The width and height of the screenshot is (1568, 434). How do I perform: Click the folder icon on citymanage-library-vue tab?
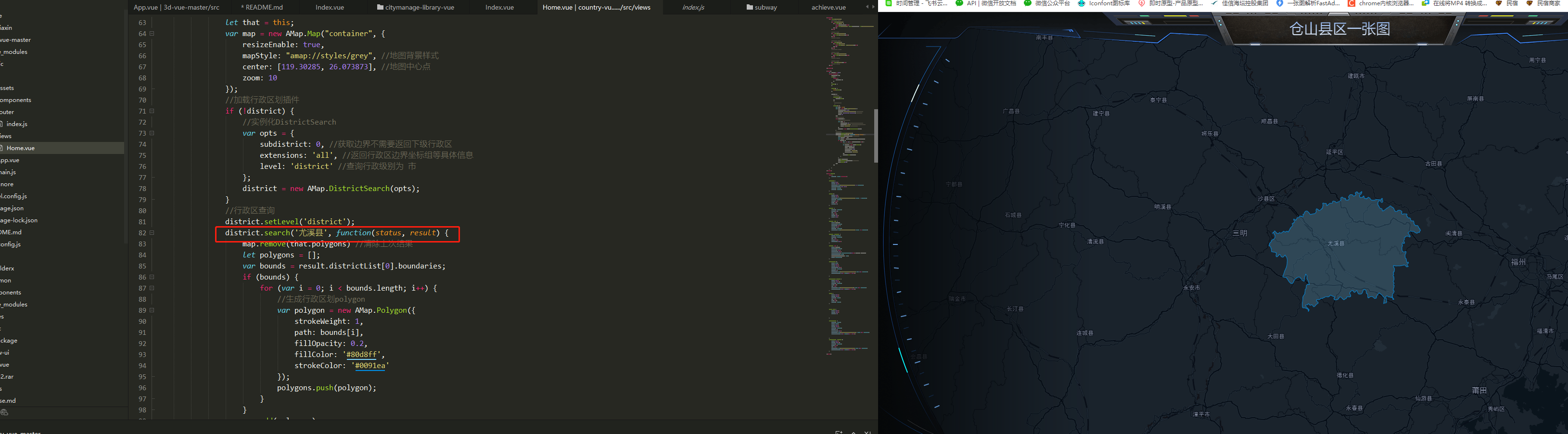tap(381, 7)
